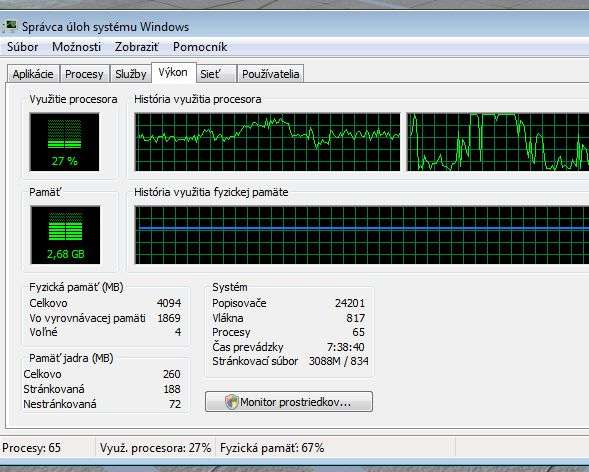Click the Task Manager title bar icon
589x472 pixels.
click(10, 26)
